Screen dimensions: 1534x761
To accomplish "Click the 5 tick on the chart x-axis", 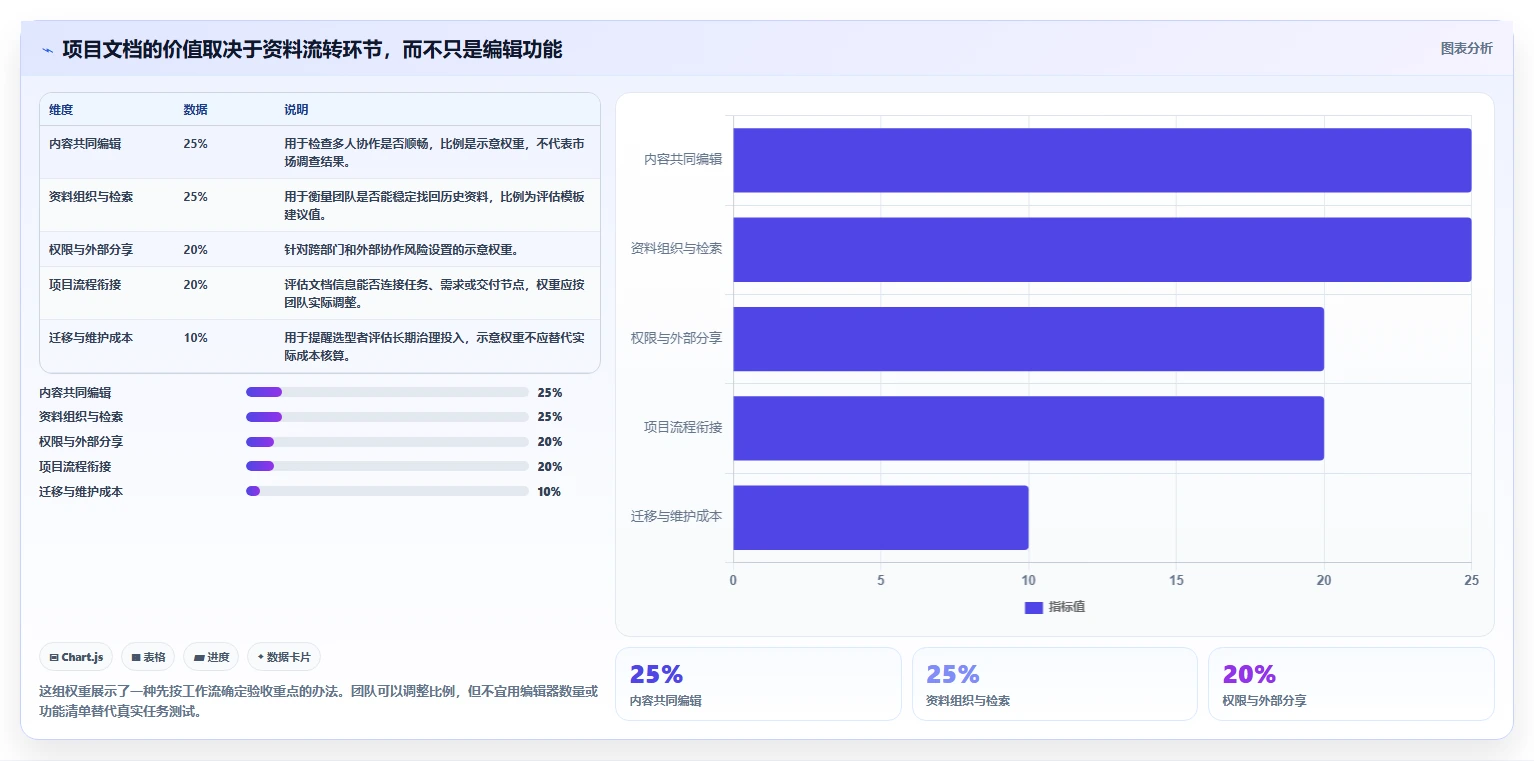I will pos(881,580).
